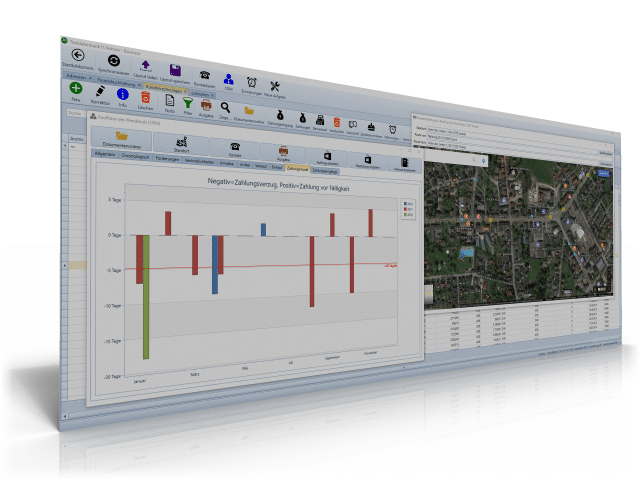640x480 pixels.
Task: Click the blue CRM person icon
Action: (x=229, y=79)
